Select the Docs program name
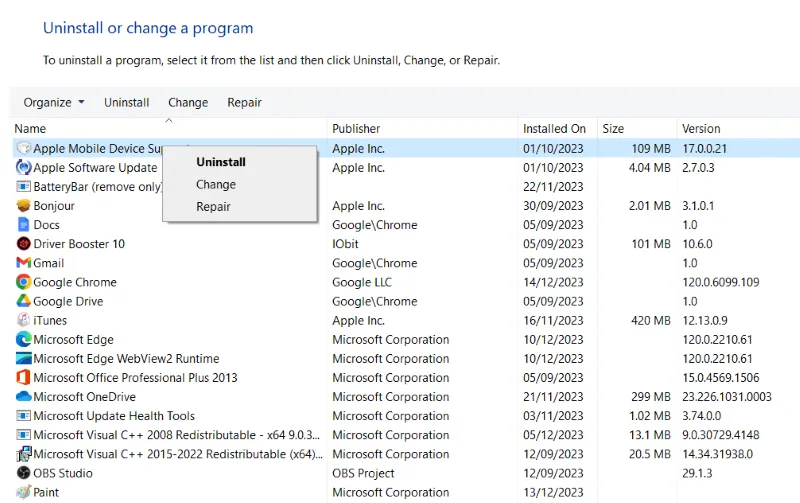Image resolution: width=800 pixels, height=503 pixels. click(46, 225)
